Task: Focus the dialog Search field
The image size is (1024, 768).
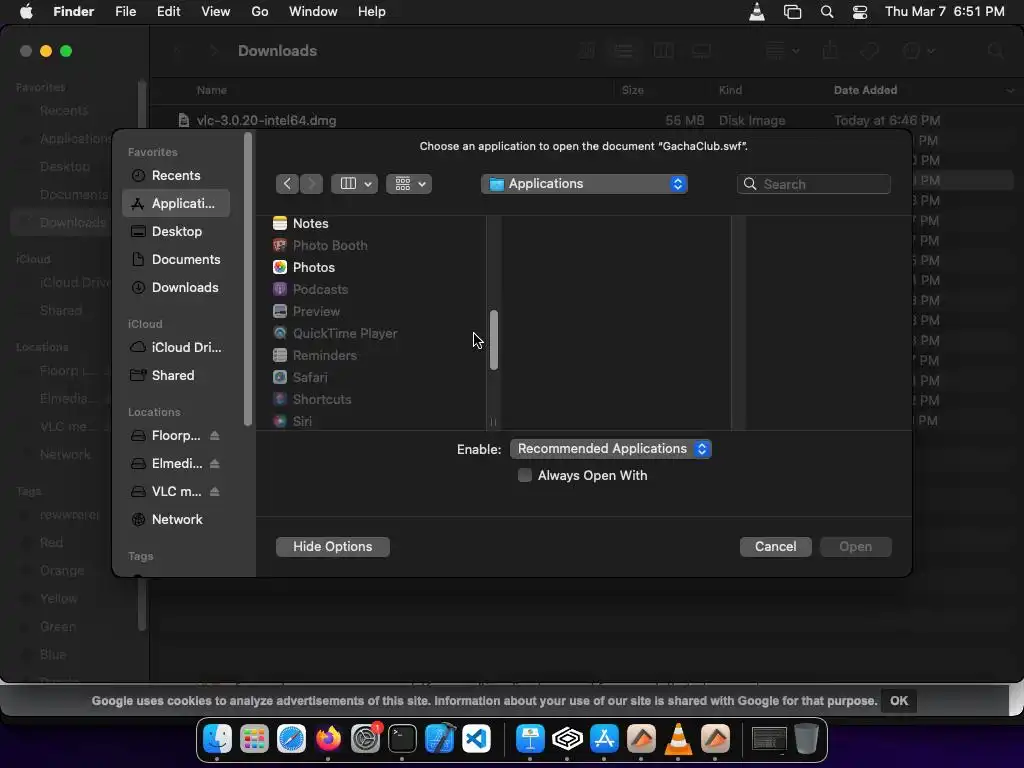Action: point(814,184)
